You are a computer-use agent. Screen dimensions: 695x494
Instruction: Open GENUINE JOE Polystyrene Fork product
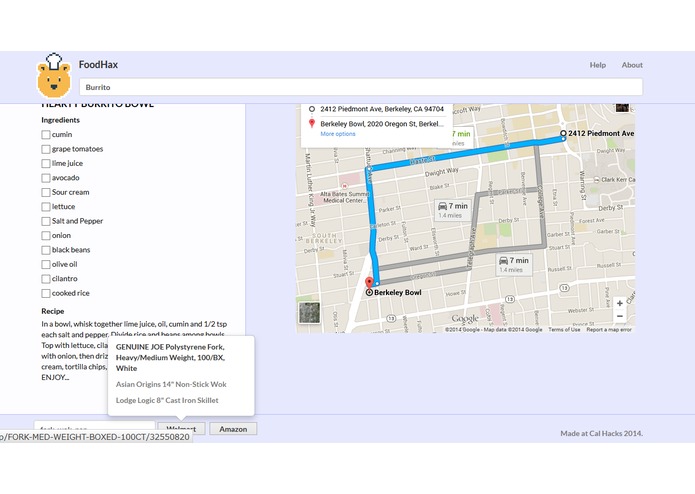click(x=171, y=358)
